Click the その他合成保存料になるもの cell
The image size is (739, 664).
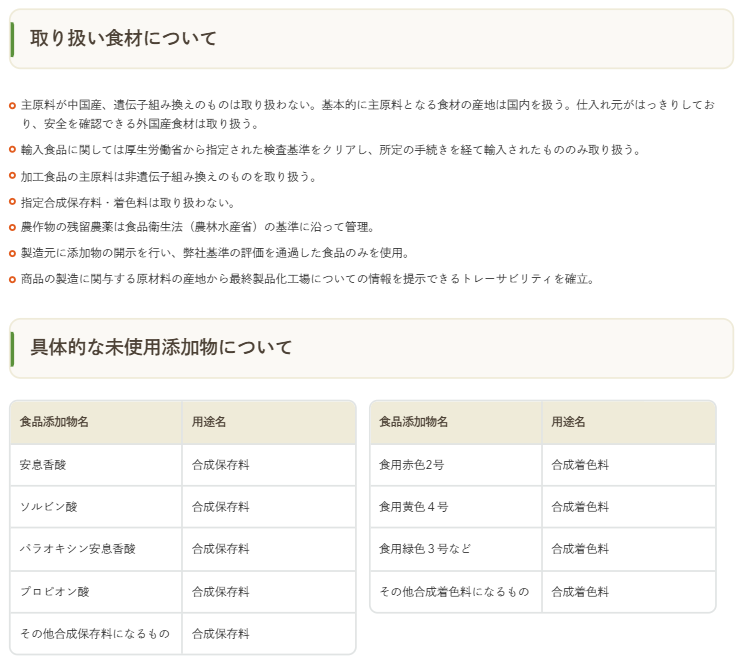click(95, 633)
